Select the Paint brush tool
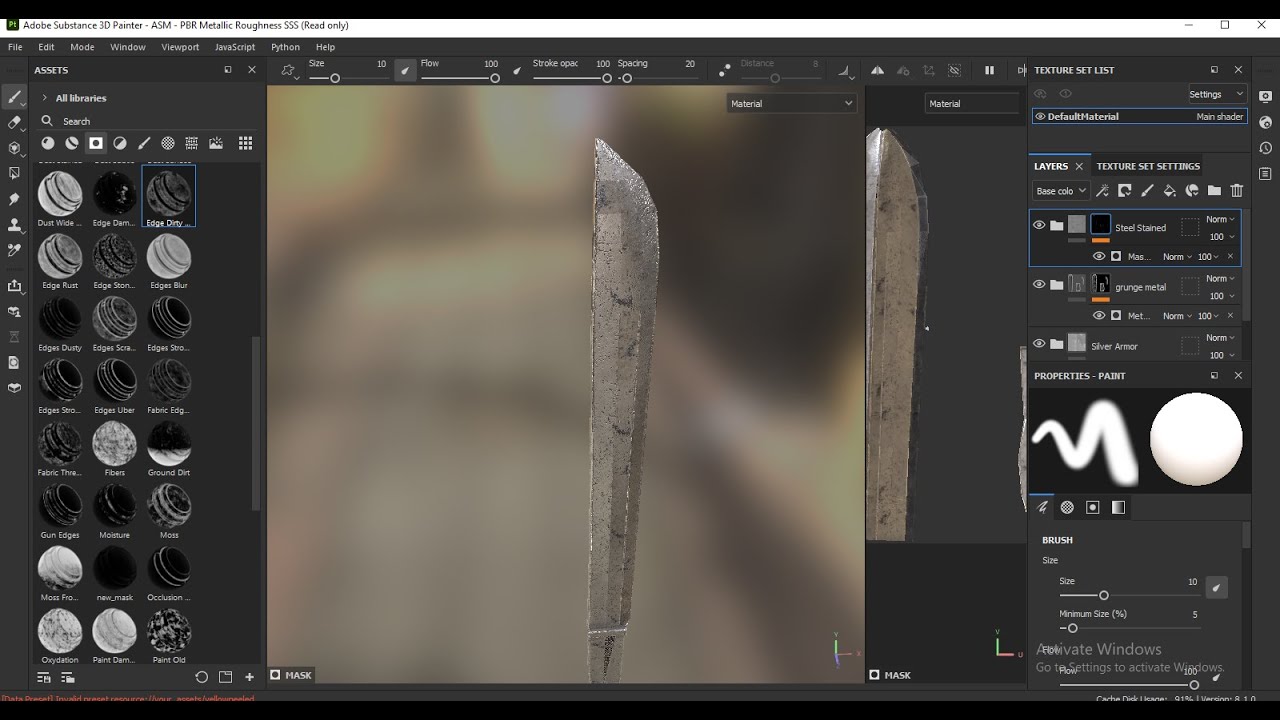 coord(14,97)
